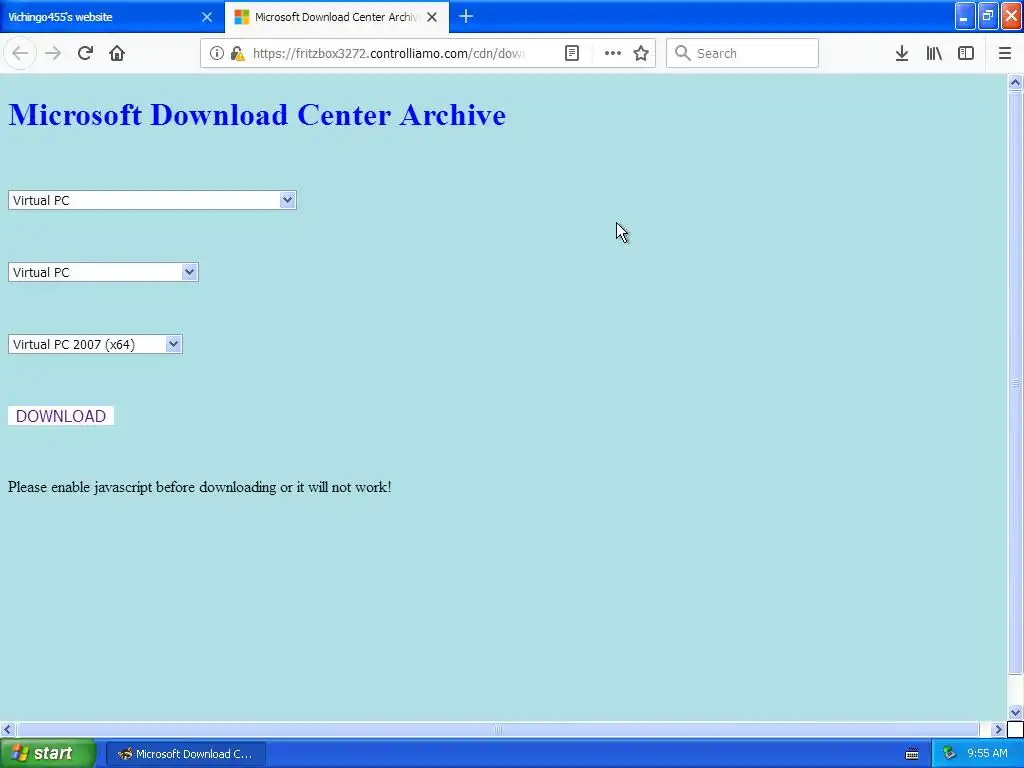Click the 9:55 AM taskbar clock
The height and width of the screenshot is (768, 1024).
pos(987,753)
